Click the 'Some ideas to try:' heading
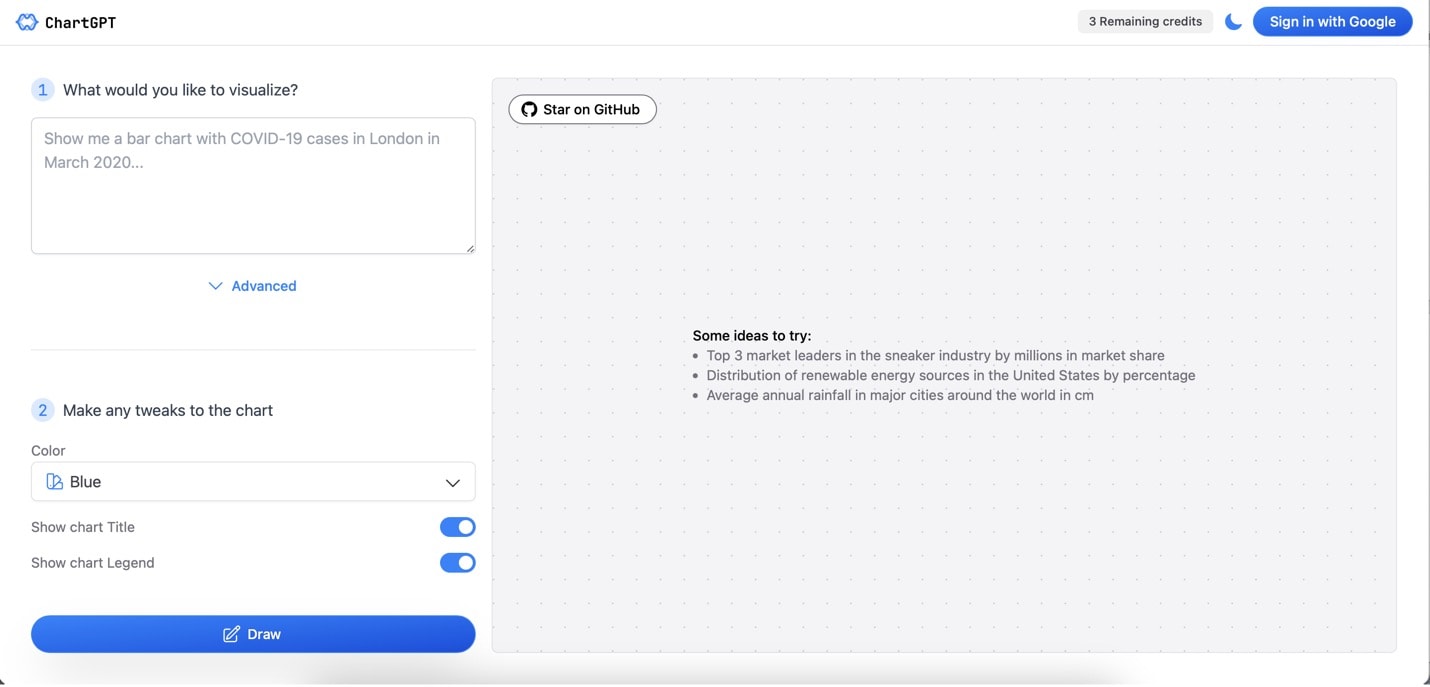The height and width of the screenshot is (687, 1430). (752, 336)
